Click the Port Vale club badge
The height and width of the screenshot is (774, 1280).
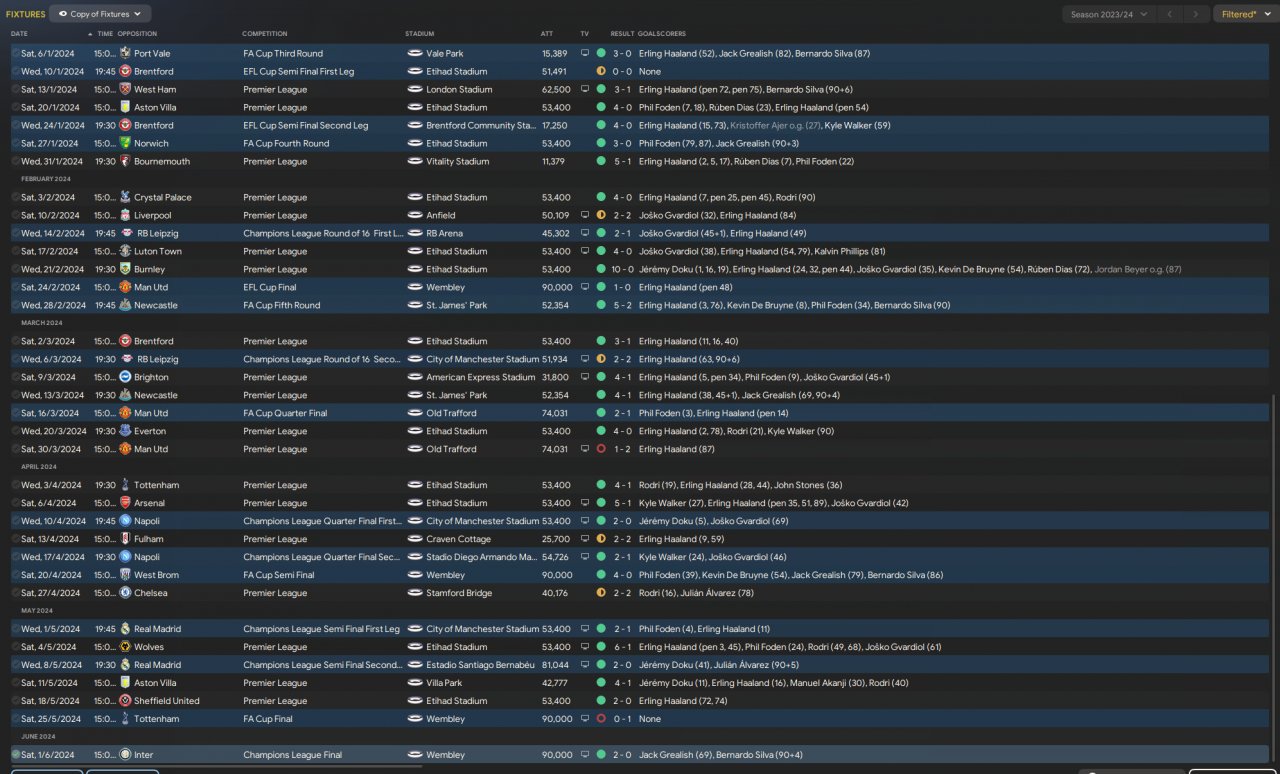125,53
